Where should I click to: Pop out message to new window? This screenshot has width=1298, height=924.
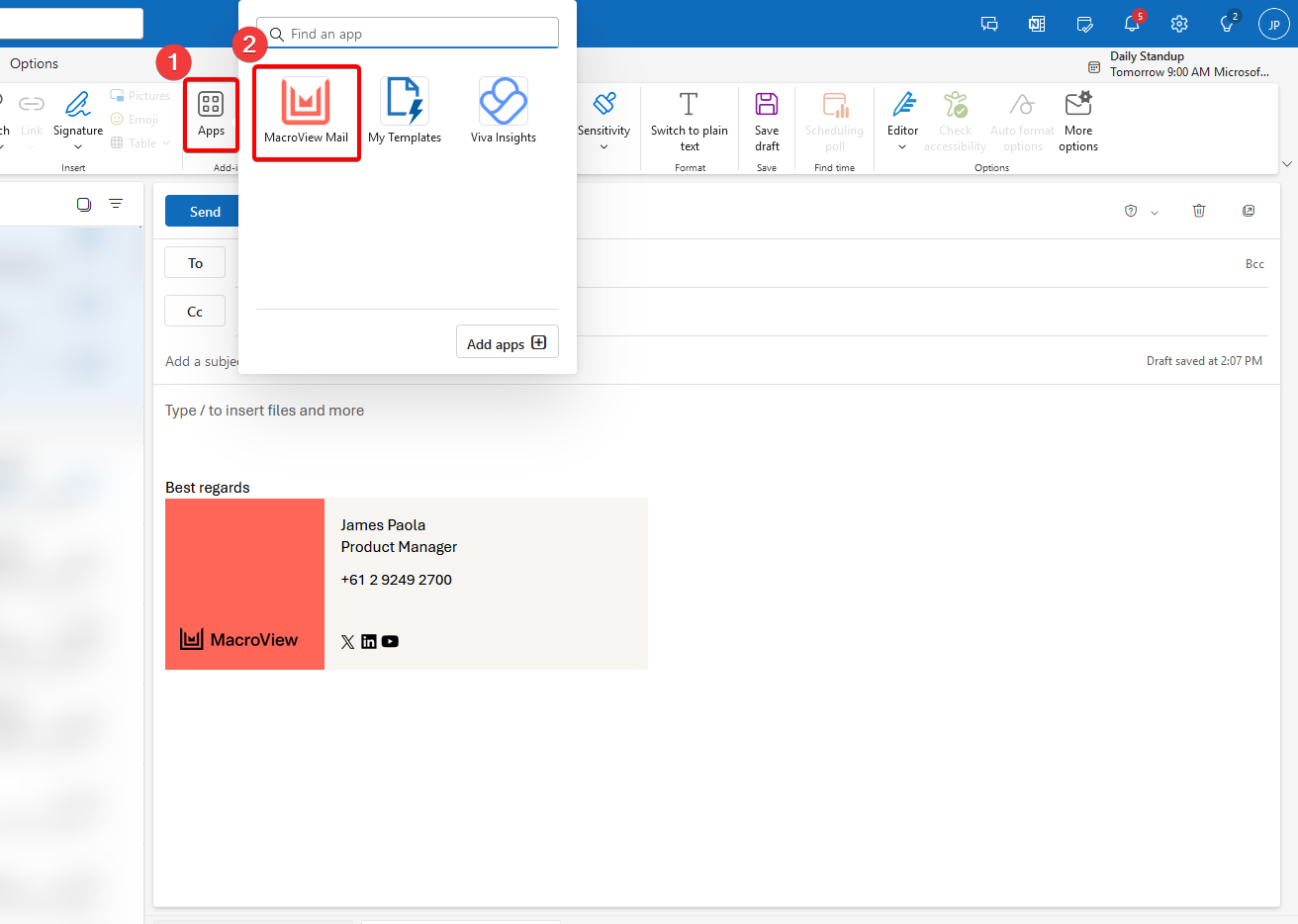click(1249, 211)
